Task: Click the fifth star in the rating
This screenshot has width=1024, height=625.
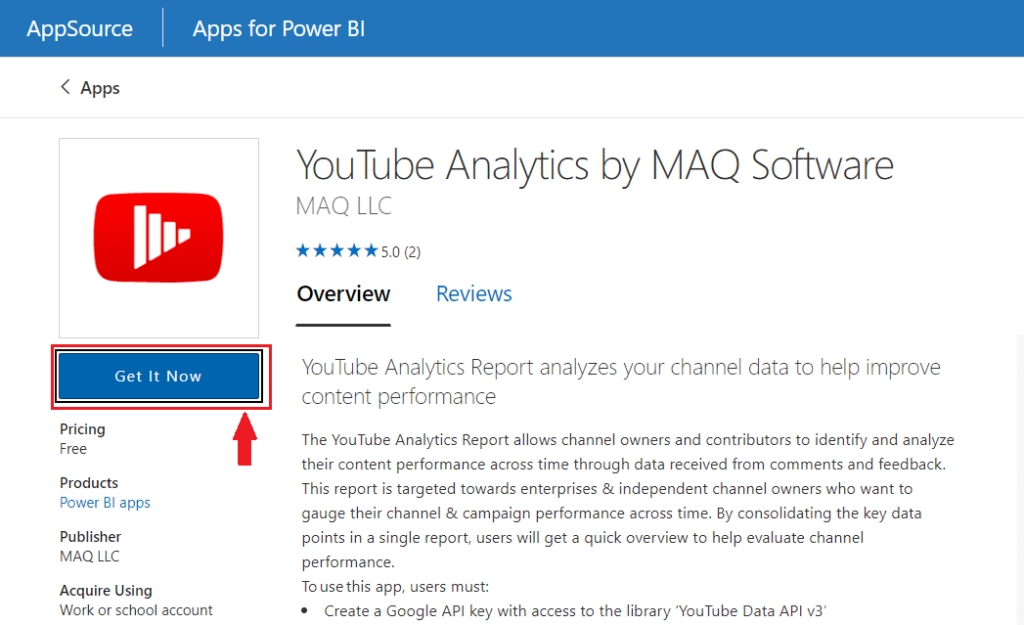Action: pos(371,251)
